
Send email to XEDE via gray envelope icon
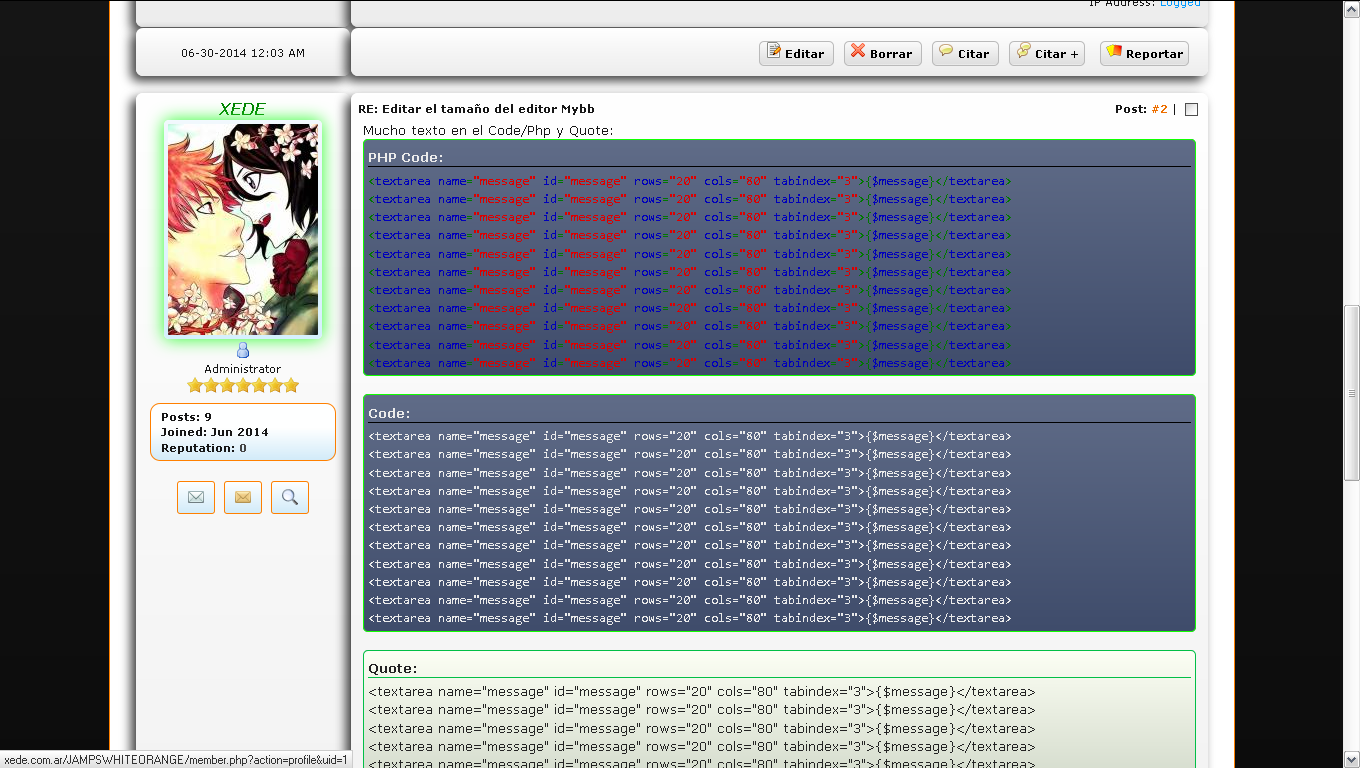196,497
